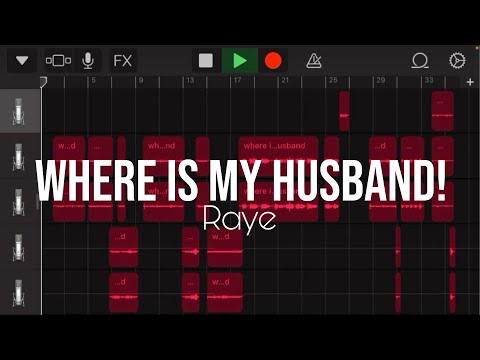The image size is (480, 360).
Task: Select 'w...d' region on fourth track
Action: click(224, 247)
